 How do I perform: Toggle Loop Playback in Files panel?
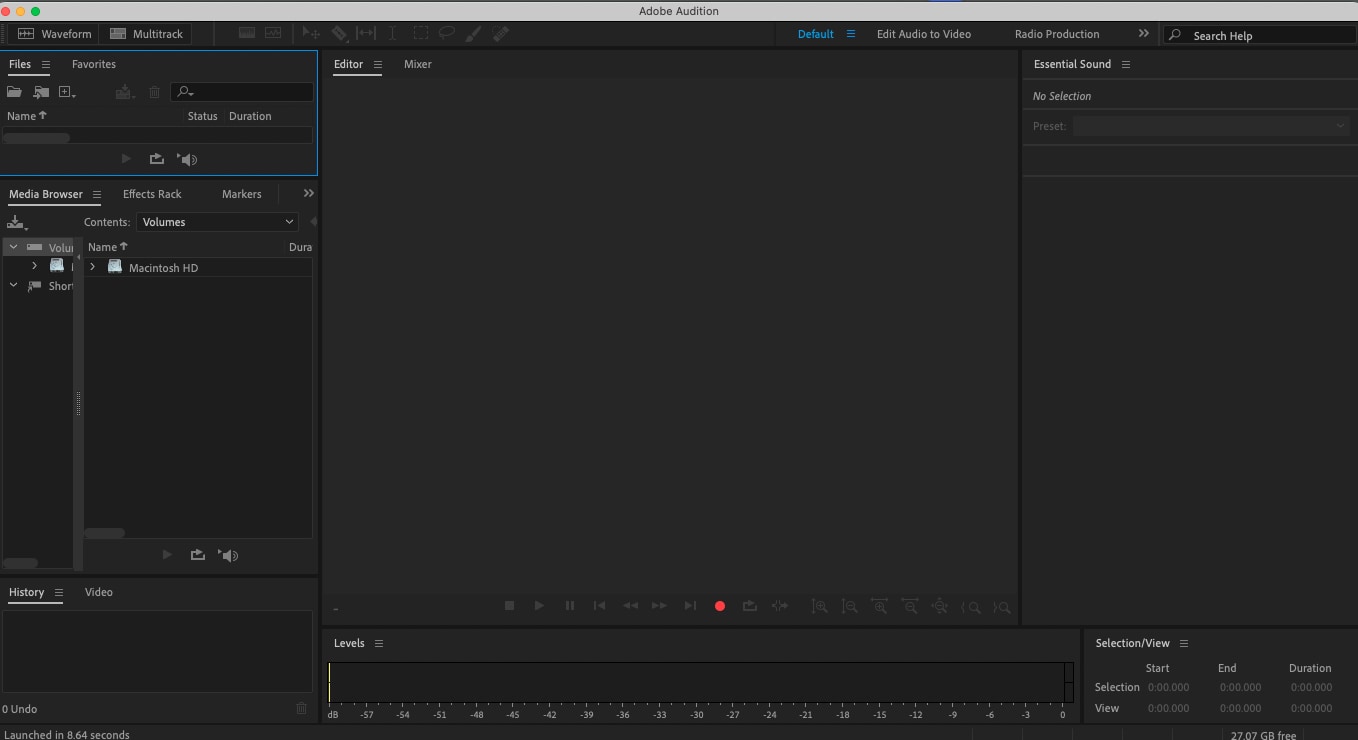click(157, 159)
